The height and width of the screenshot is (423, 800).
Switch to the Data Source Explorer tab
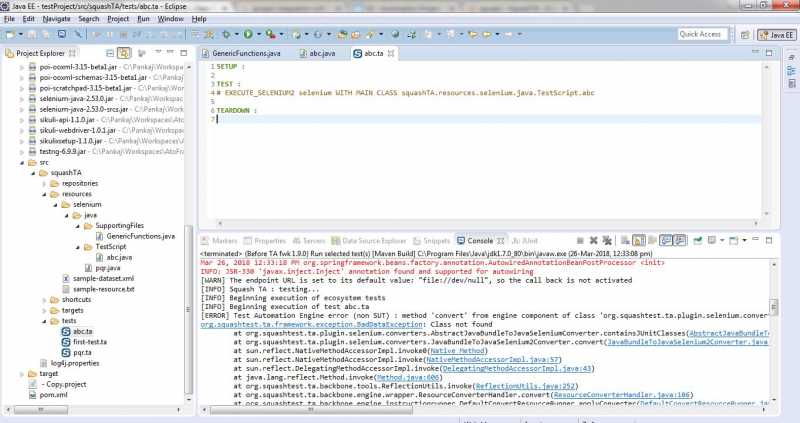(374, 241)
